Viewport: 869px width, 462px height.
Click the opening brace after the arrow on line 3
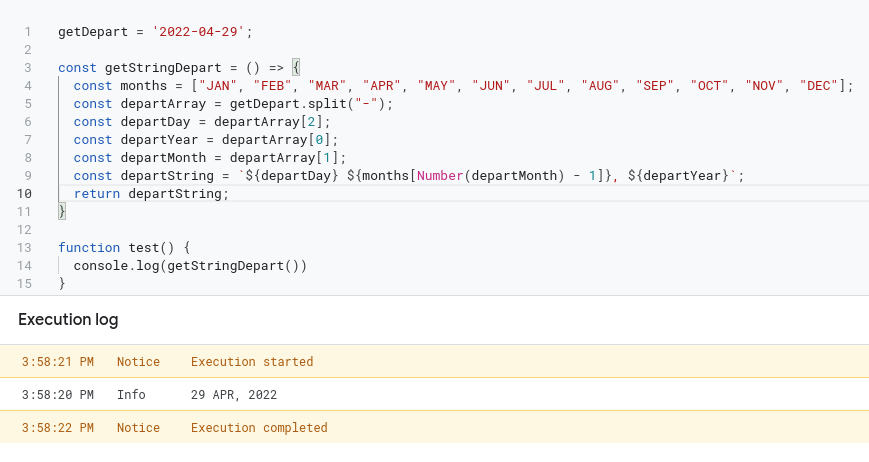(296, 68)
